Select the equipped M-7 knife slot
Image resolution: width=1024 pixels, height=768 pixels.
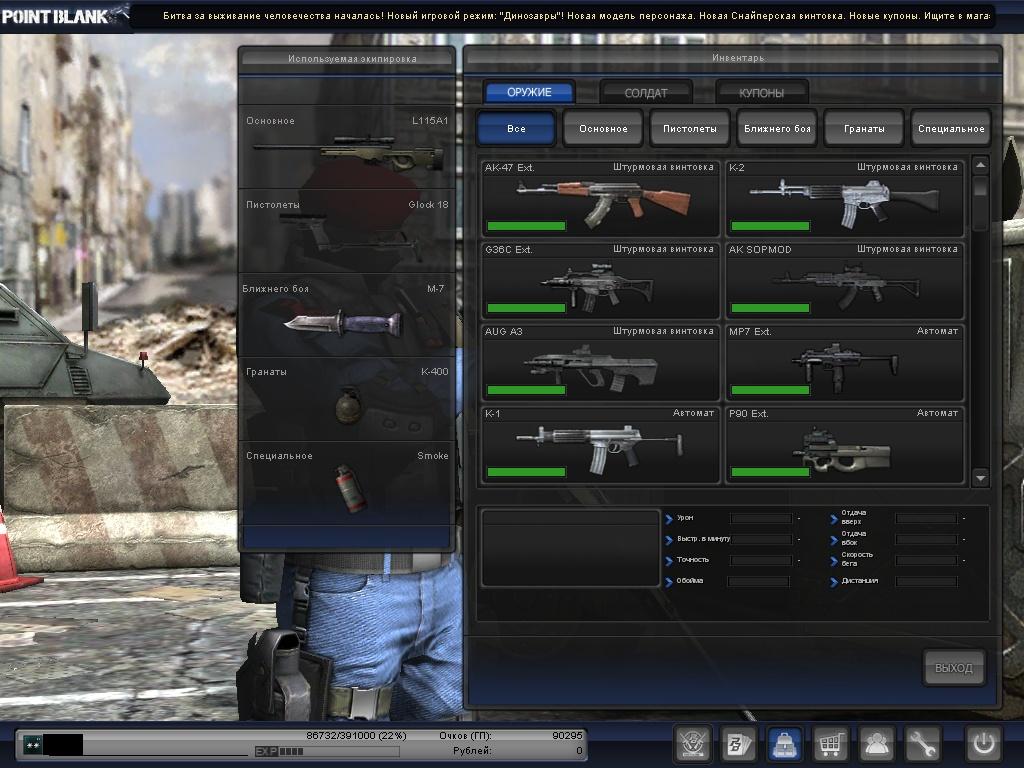[x=348, y=315]
